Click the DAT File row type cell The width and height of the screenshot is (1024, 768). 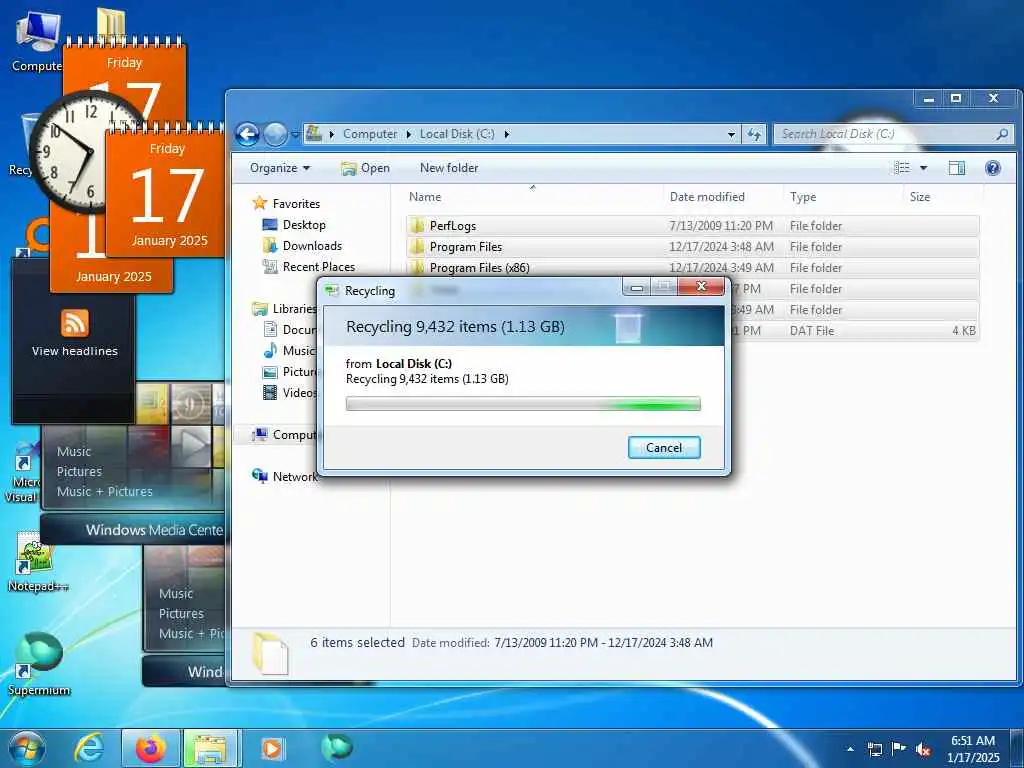pyautogui.click(x=812, y=330)
